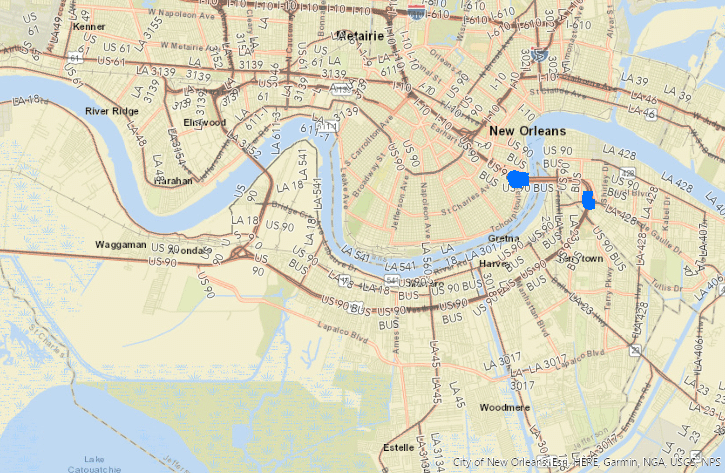
Task: Select the larger blue highlighted polygon
Action: coord(518,179)
